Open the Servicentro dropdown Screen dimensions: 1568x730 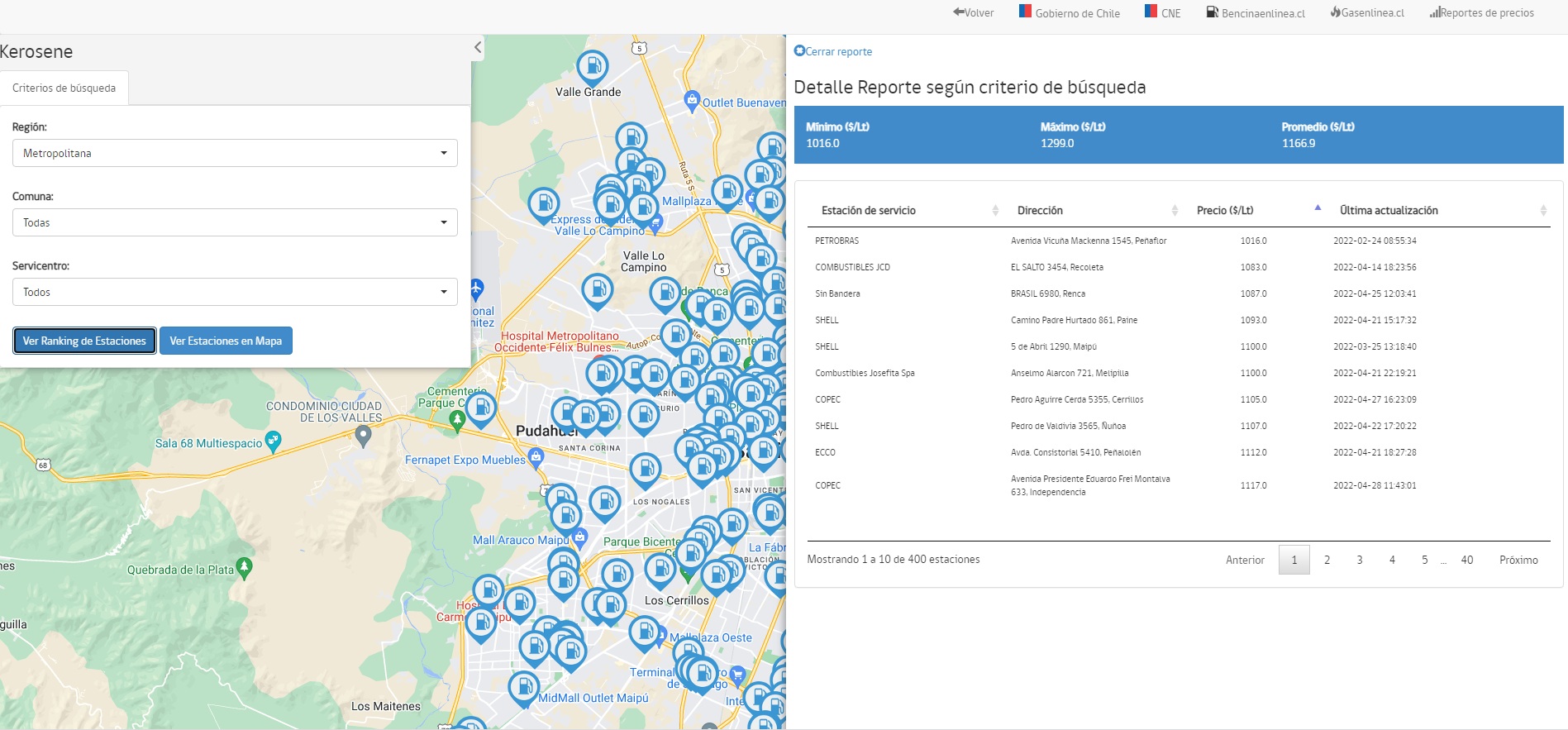[x=235, y=292]
